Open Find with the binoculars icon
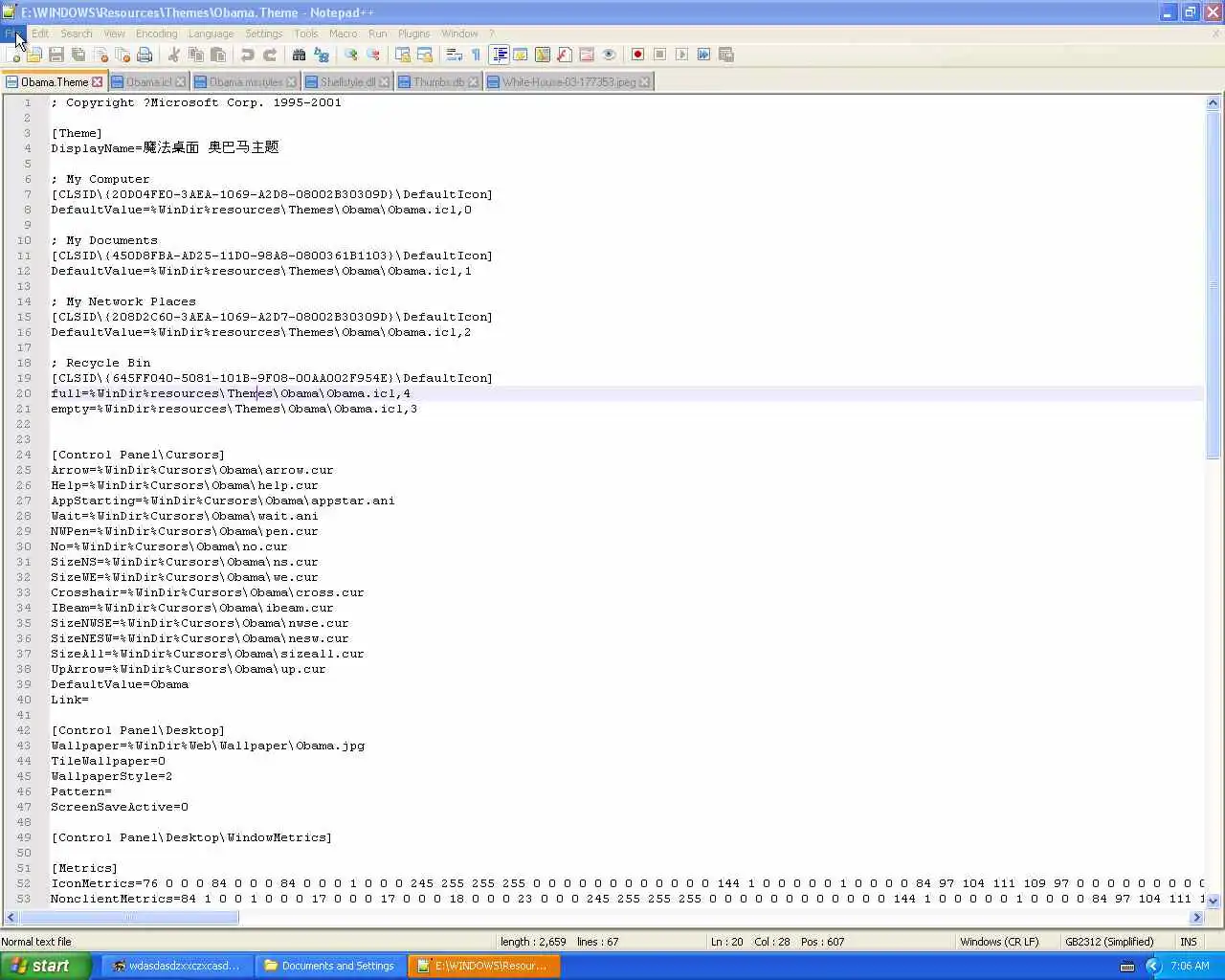The image size is (1225, 980). click(300, 55)
